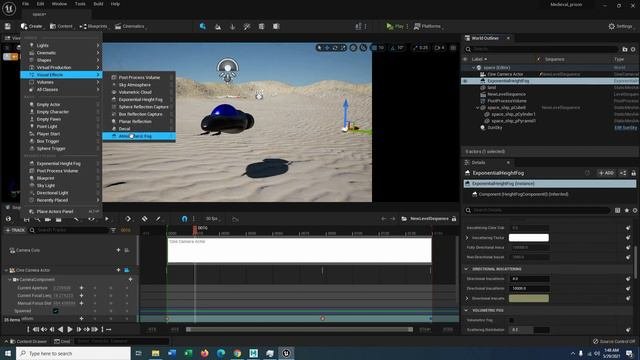This screenshot has width=640, height=360.
Task: Activate Selection mode icon in toolbar
Action: point(203,26)
